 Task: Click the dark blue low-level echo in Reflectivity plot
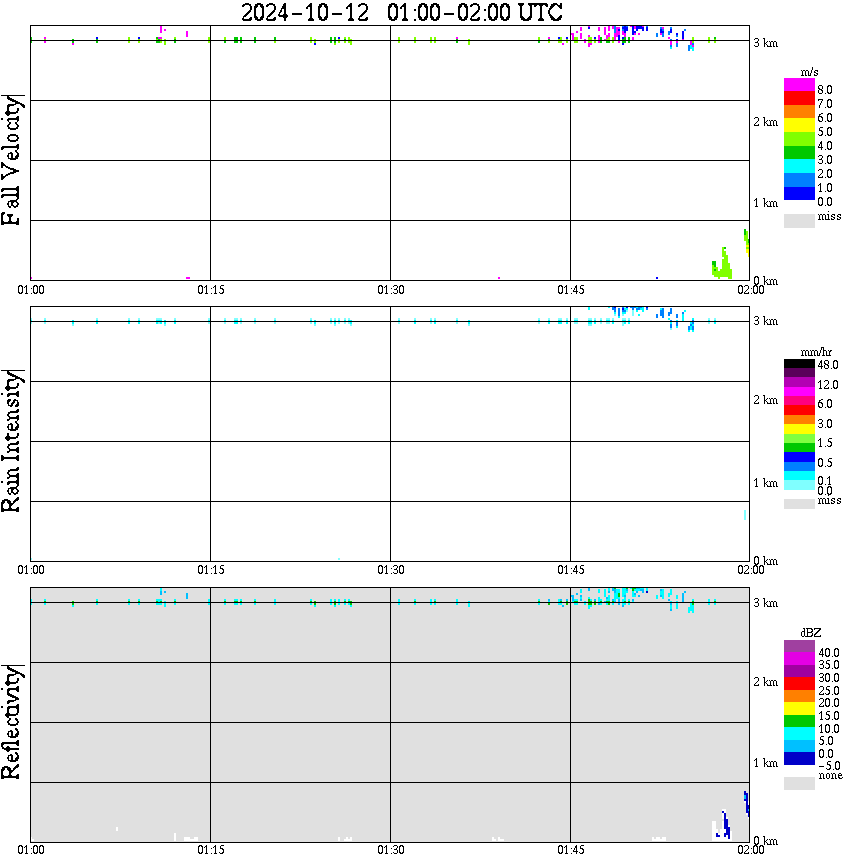tap(725, 825)
